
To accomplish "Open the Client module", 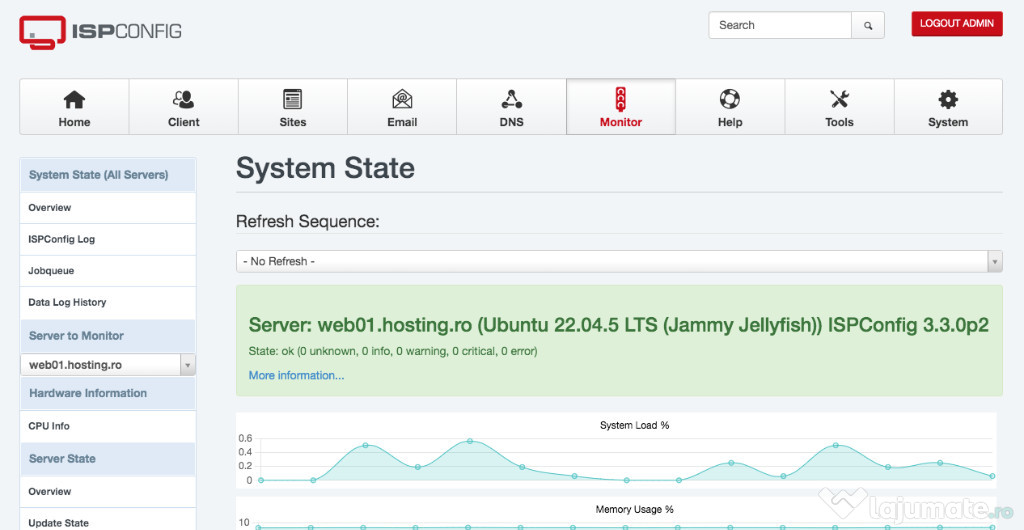I will point(184,107).
